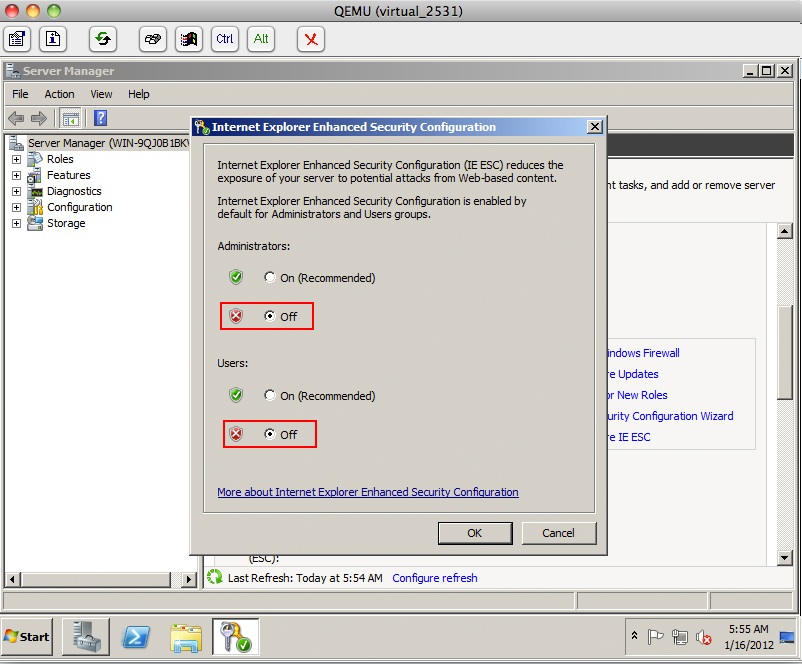Click the tree pane left scroll arrow
The image size is (802, 664).
click(13, 579)
